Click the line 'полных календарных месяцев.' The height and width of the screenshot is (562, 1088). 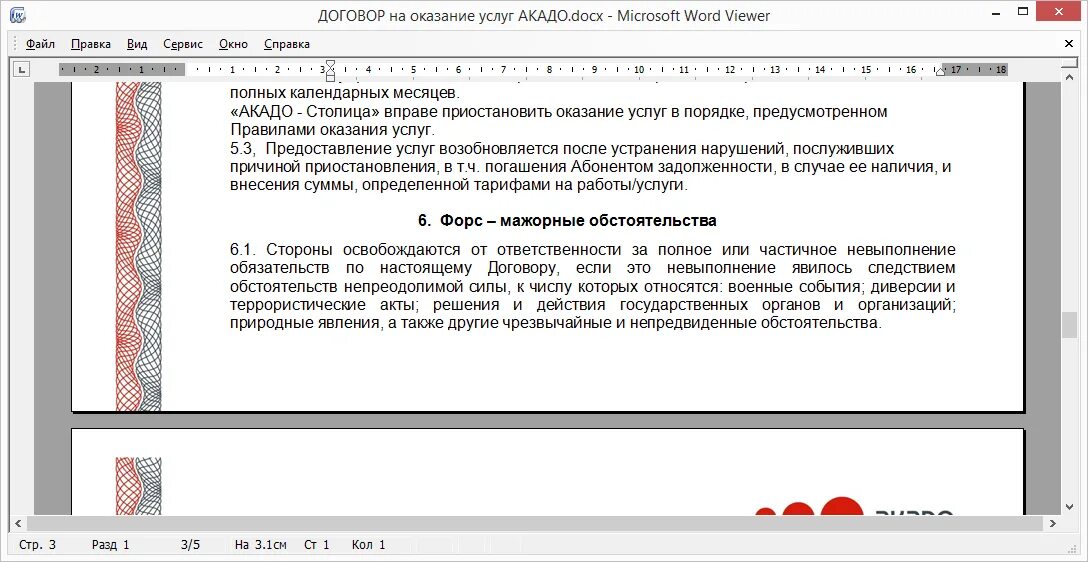click(x=344, y=93)
